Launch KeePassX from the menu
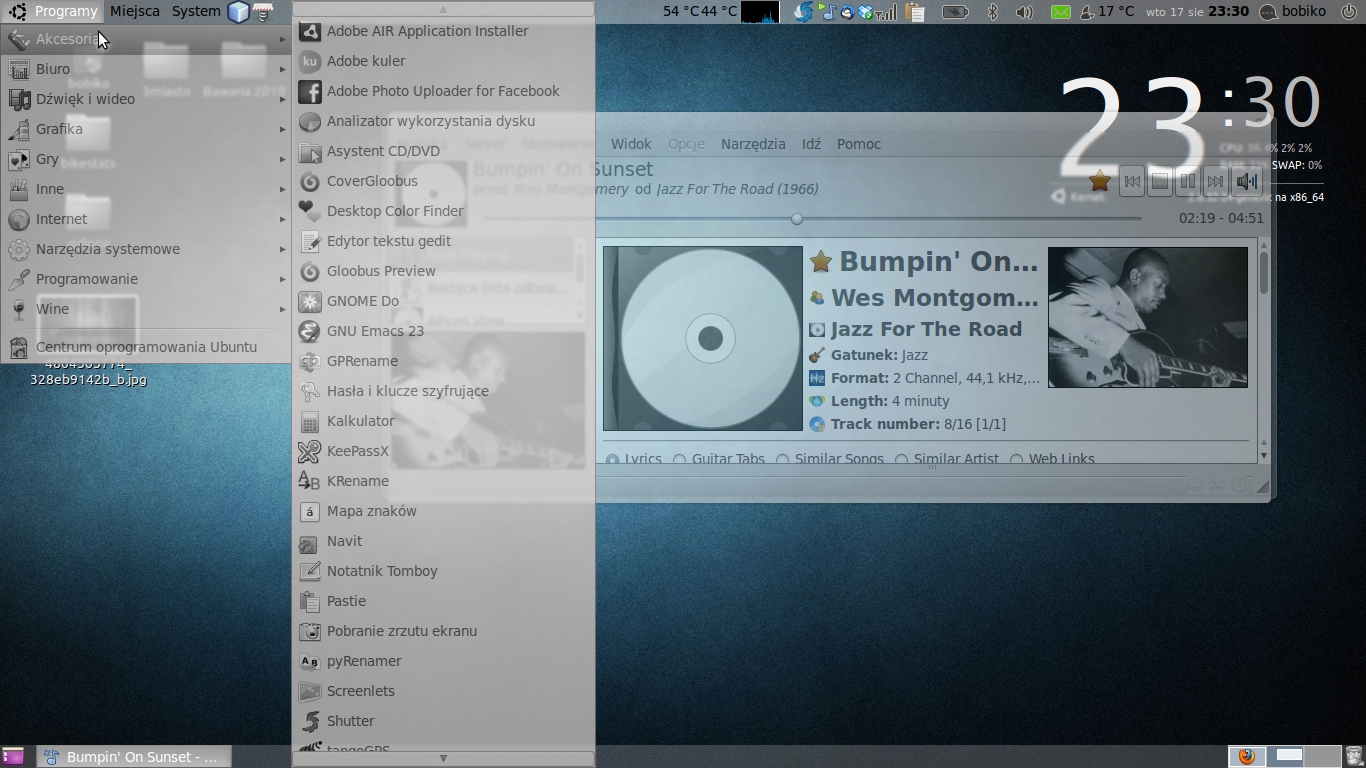Image resolution: width=1366 pixels, height=768 pixels. [357, 451]
